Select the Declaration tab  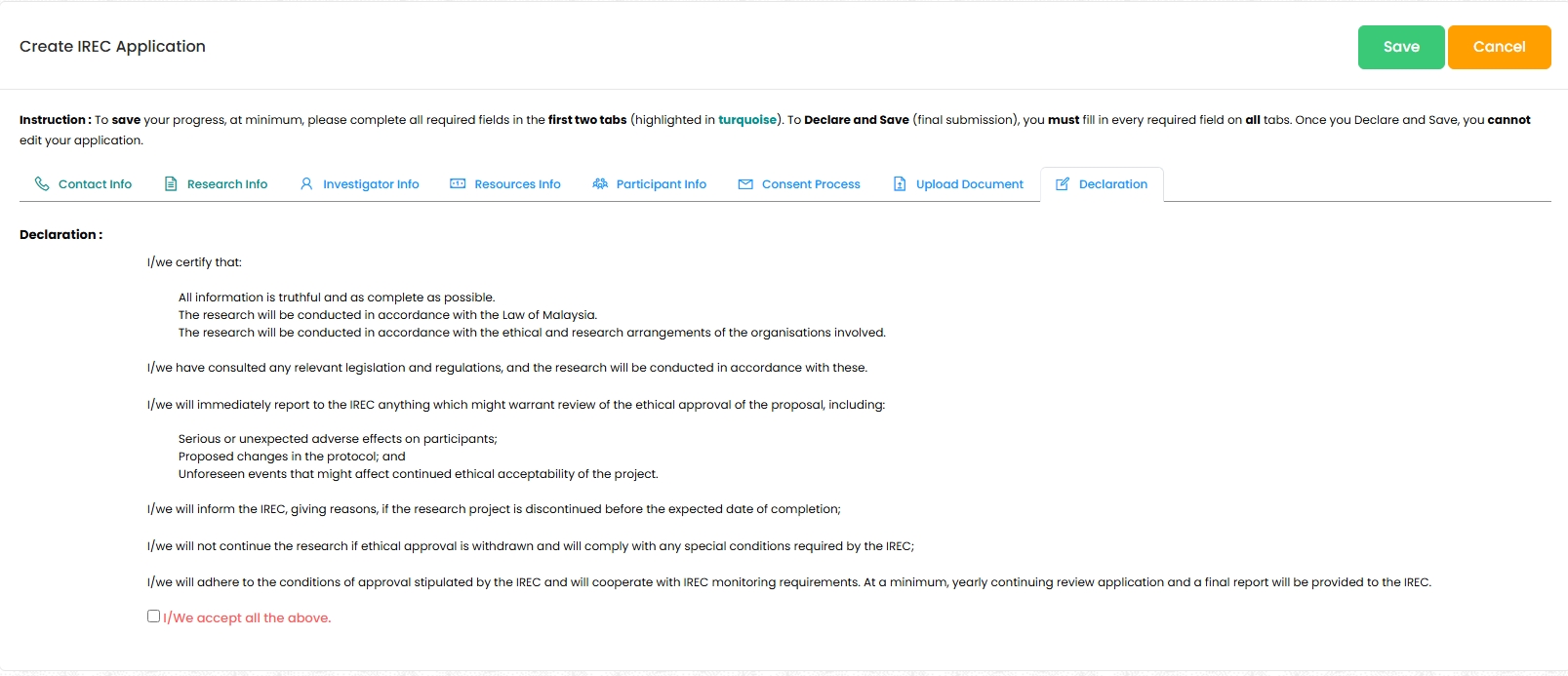[1102, 184]
